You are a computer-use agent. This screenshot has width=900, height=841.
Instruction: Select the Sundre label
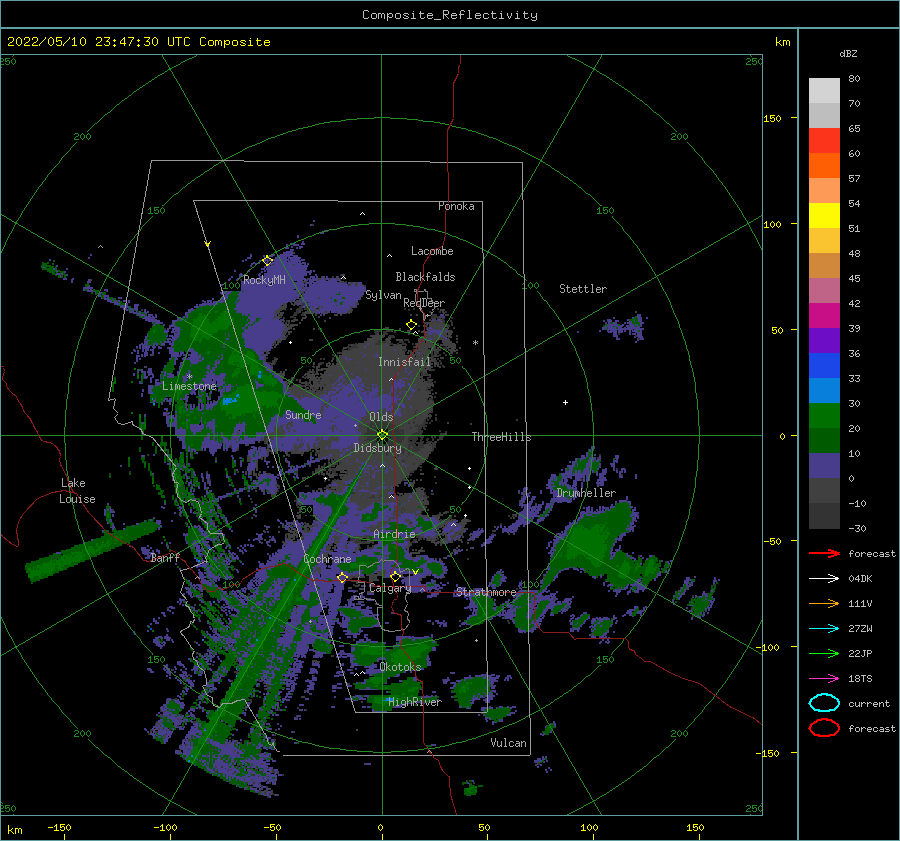(303, 414)
